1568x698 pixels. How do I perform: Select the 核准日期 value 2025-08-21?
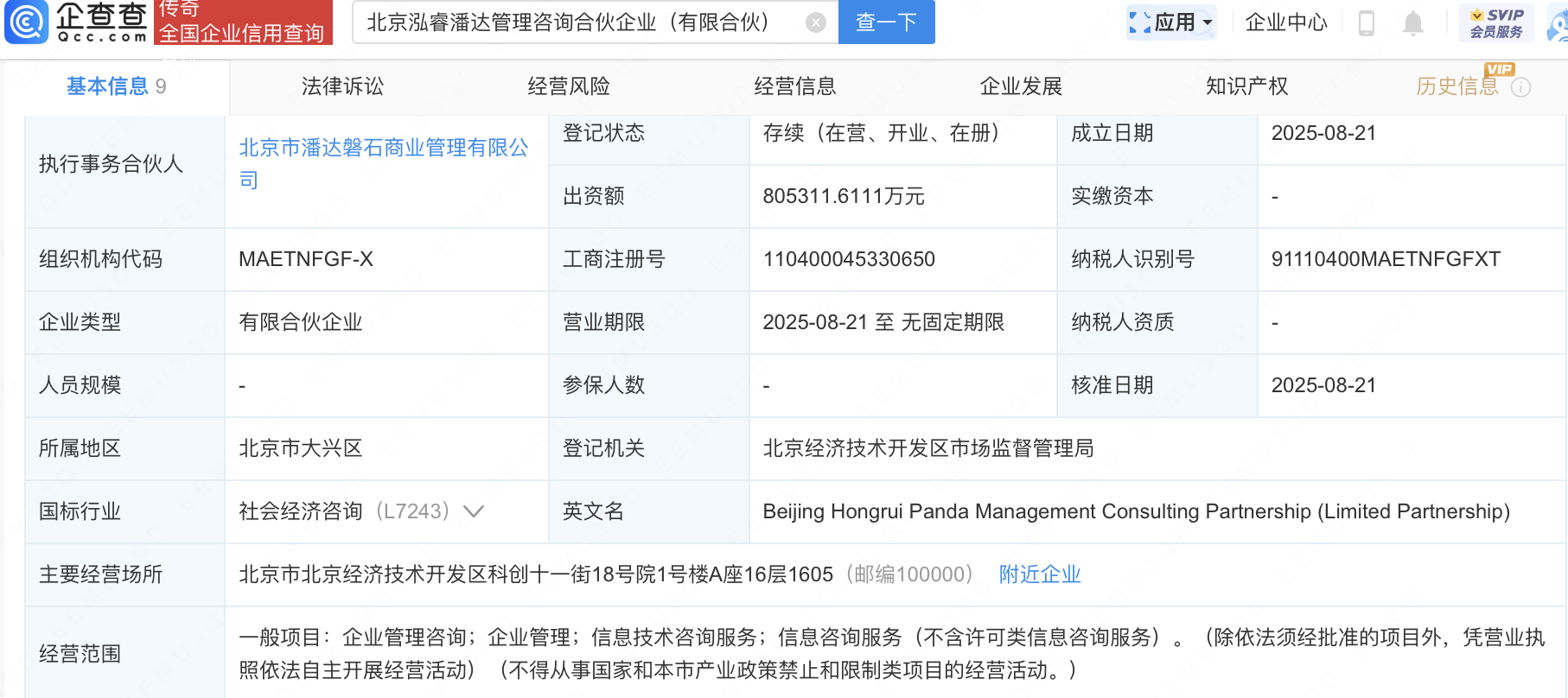click(x=1323, y=385)
